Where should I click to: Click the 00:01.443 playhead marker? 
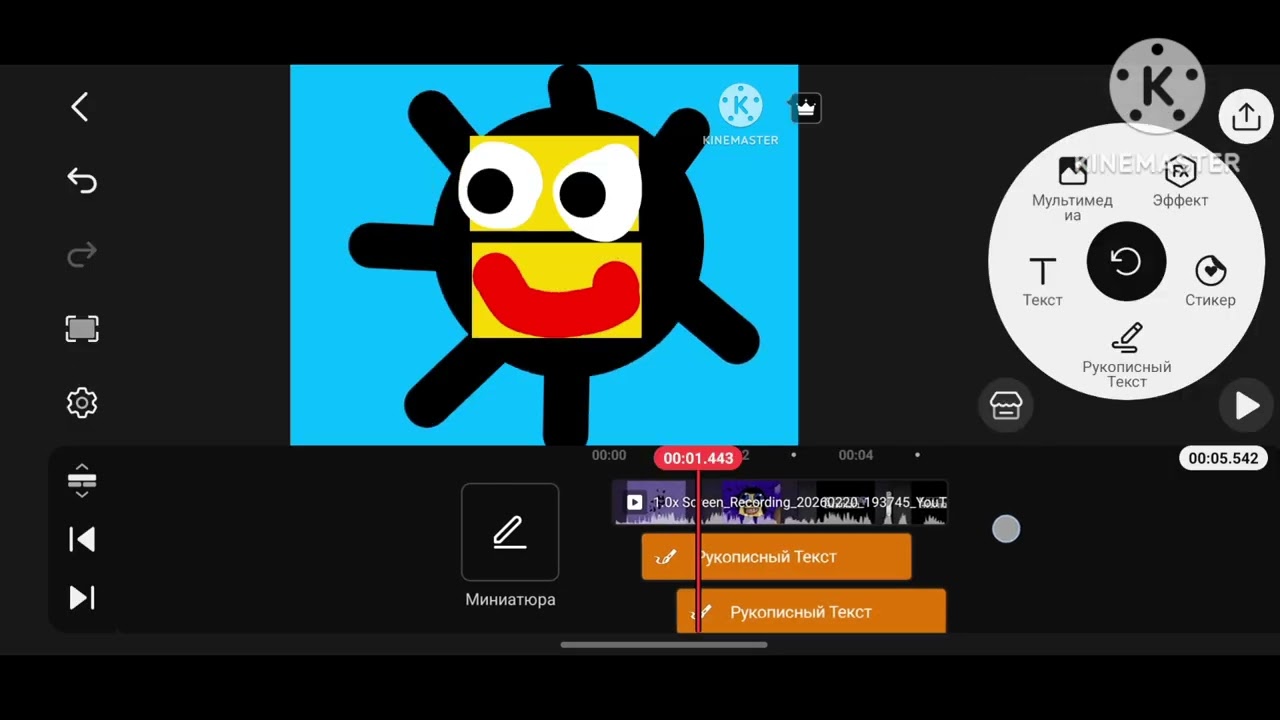(x=698, y=458)
